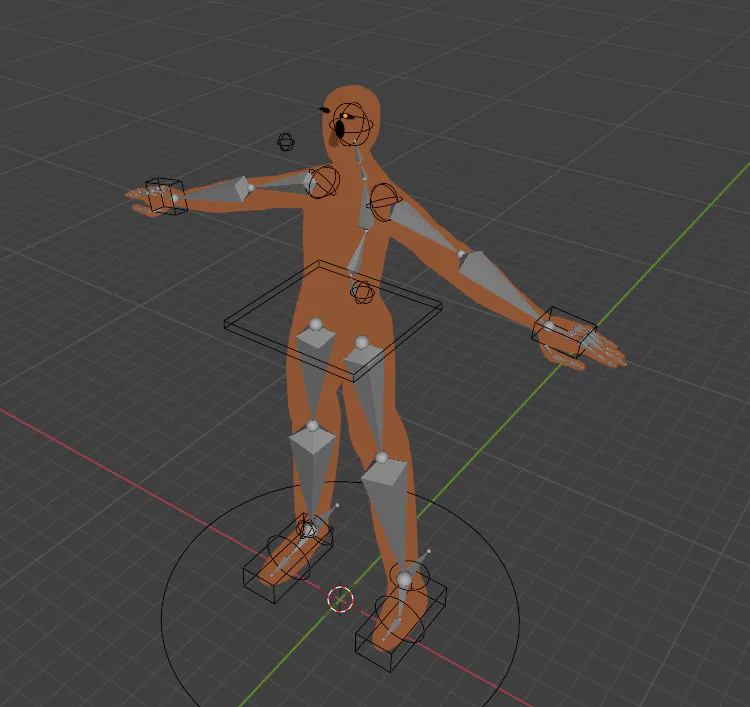750x707 pixels.
Task: Click the farther leg hip joint sphere
Action: click(315, 325)
